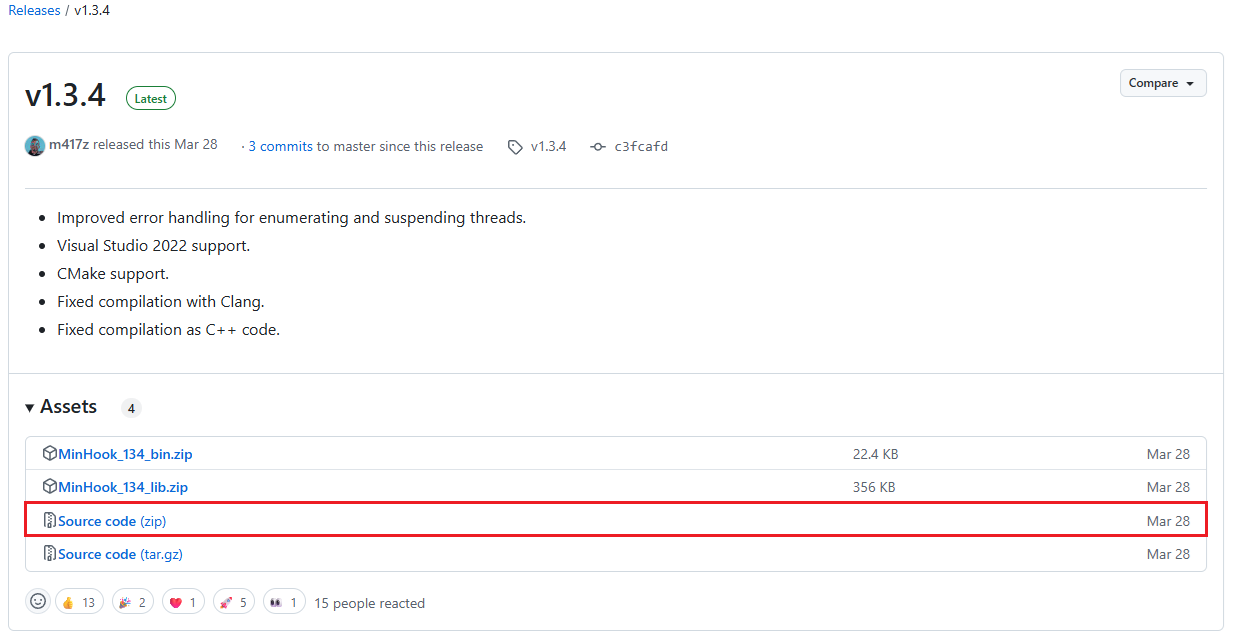This screenshot has width=1233, height=631.
Task: Open the 3 commits link
Action: click(280, 146)
